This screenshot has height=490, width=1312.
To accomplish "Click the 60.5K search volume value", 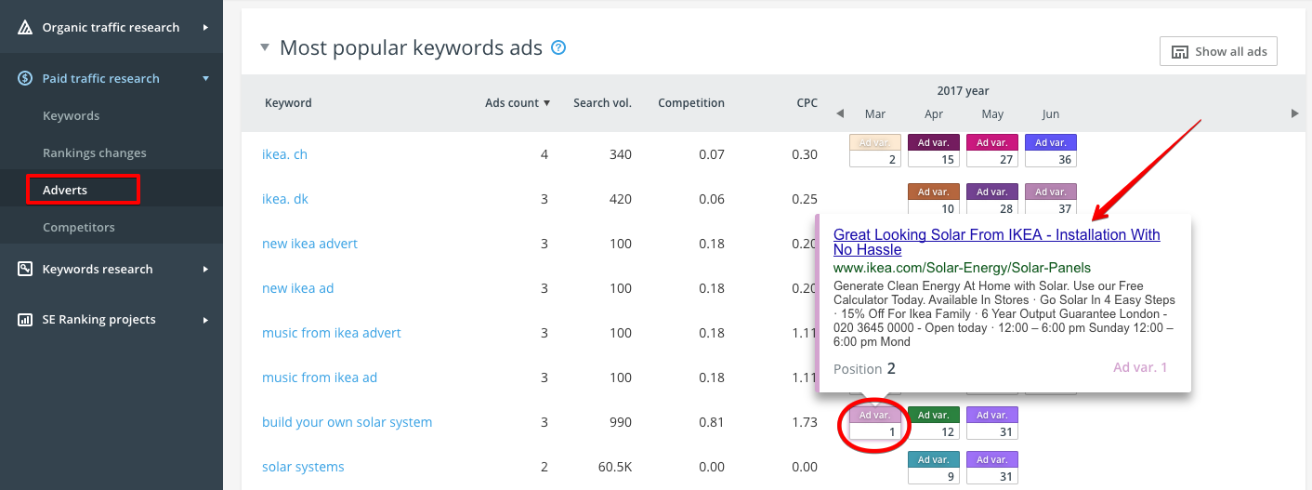I will pos(613,467).
